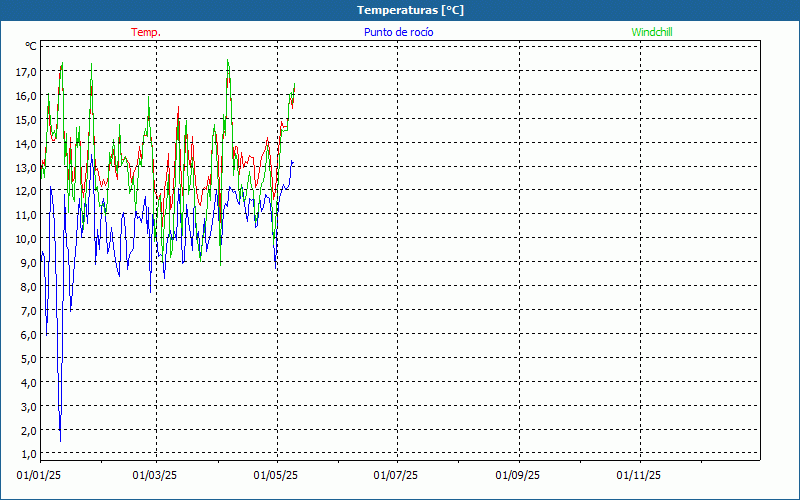Click the 17,0 y-axis value
800x500 pixels.
pos(26,72)
